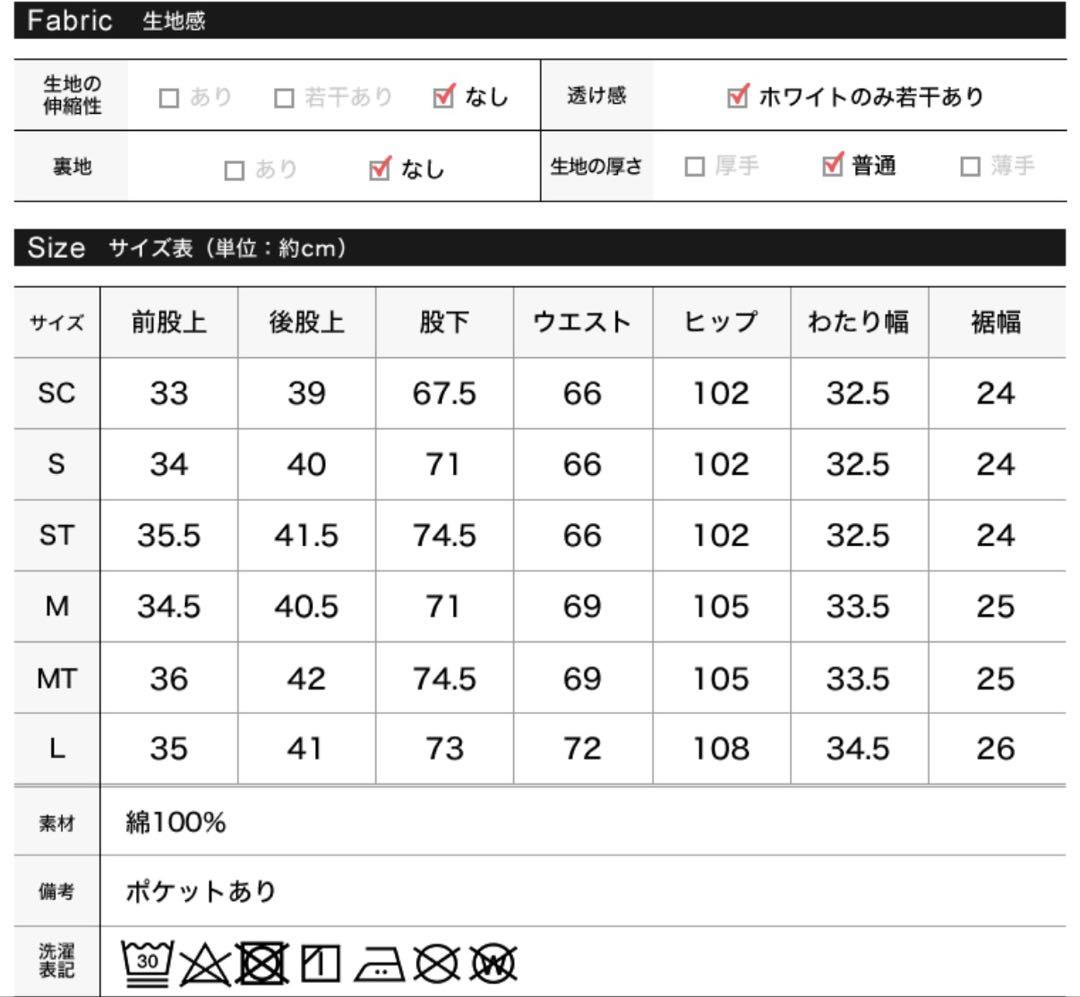Click the do-not-bleach triangle icon
Screen dimensions: 1080x997
point(205,965)
